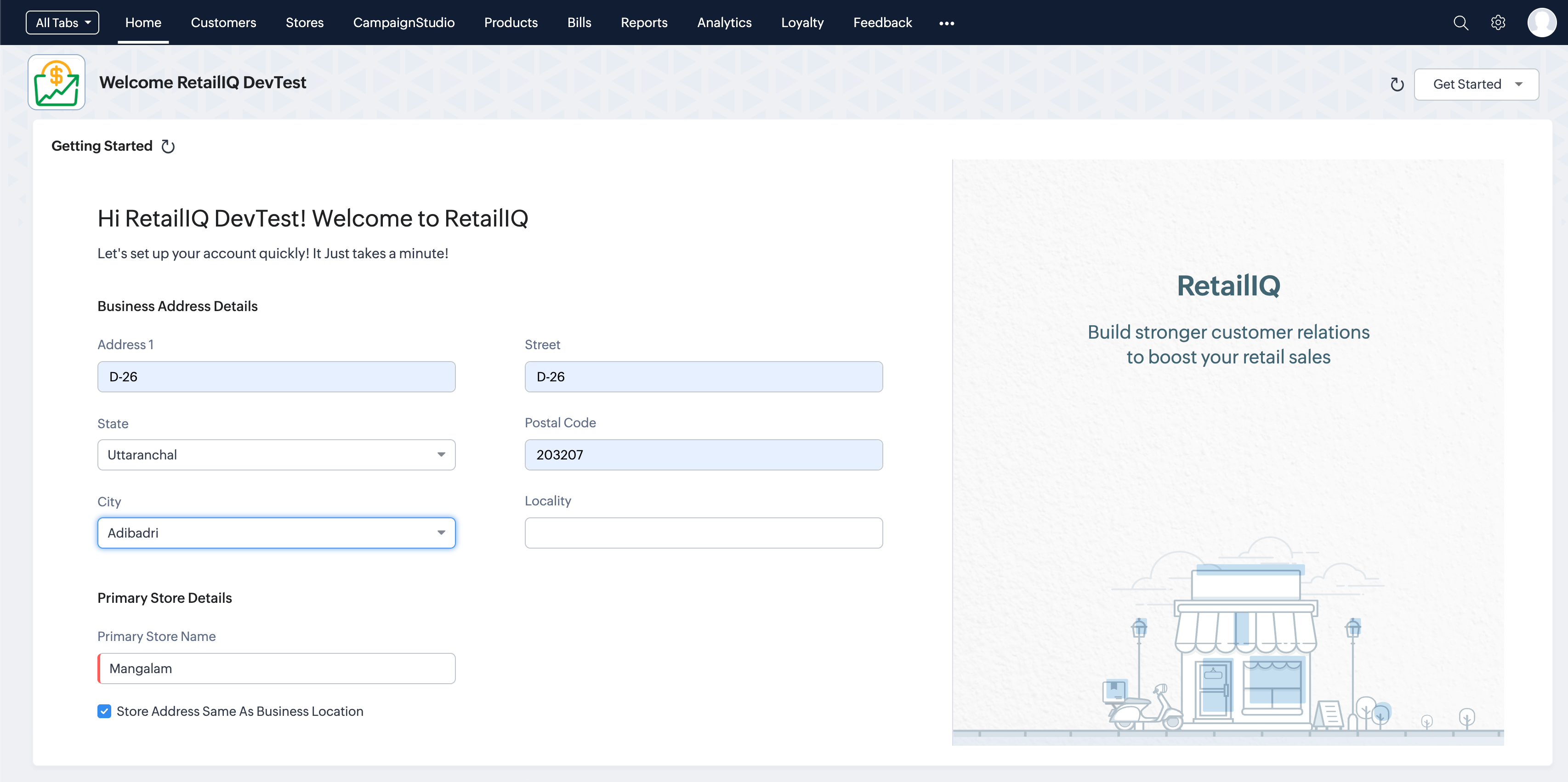
Task: Open the City dropdown showing Adibadri
Action: tap(276, 533)
